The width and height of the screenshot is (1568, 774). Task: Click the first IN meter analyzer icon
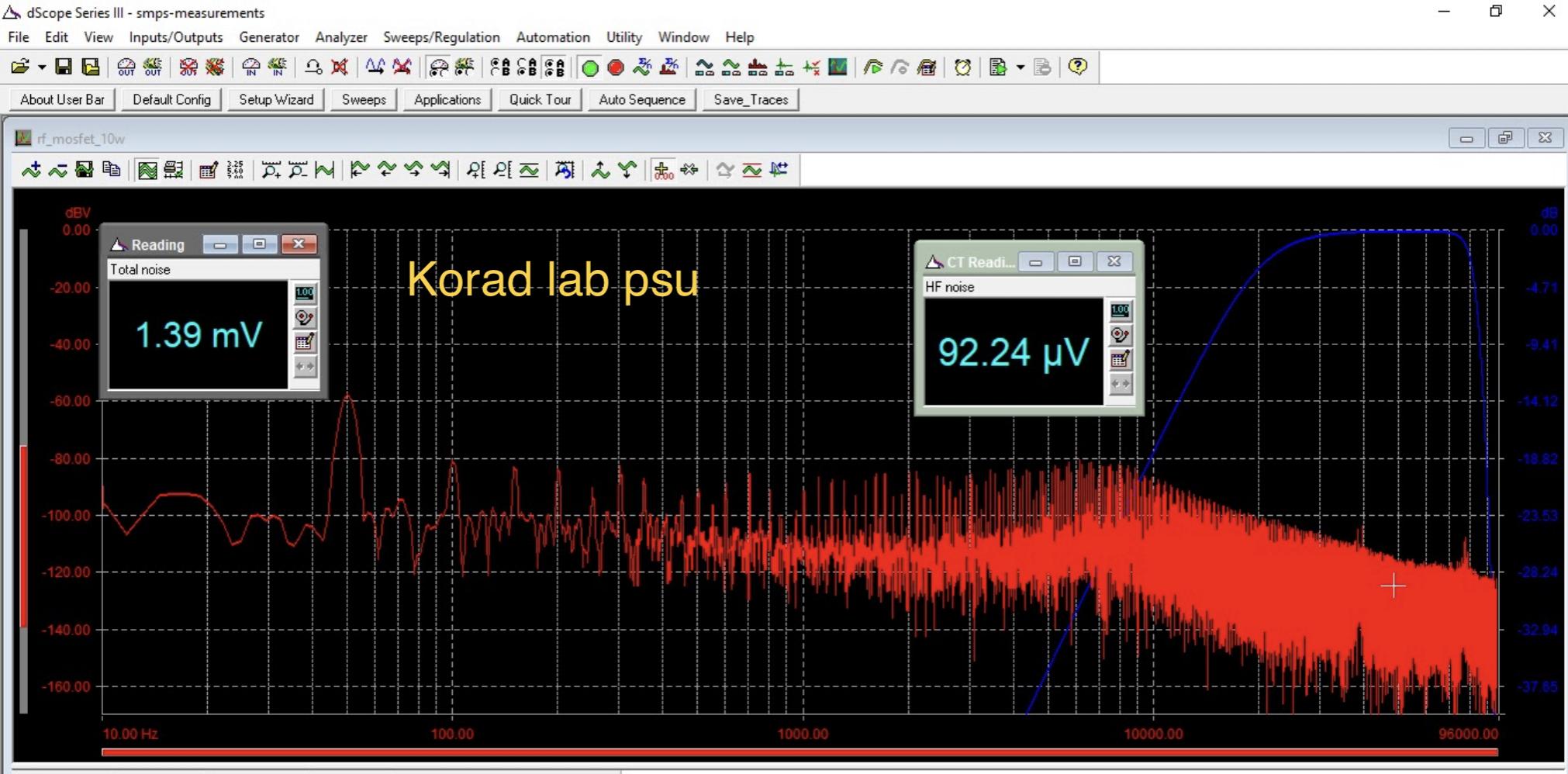250,67
